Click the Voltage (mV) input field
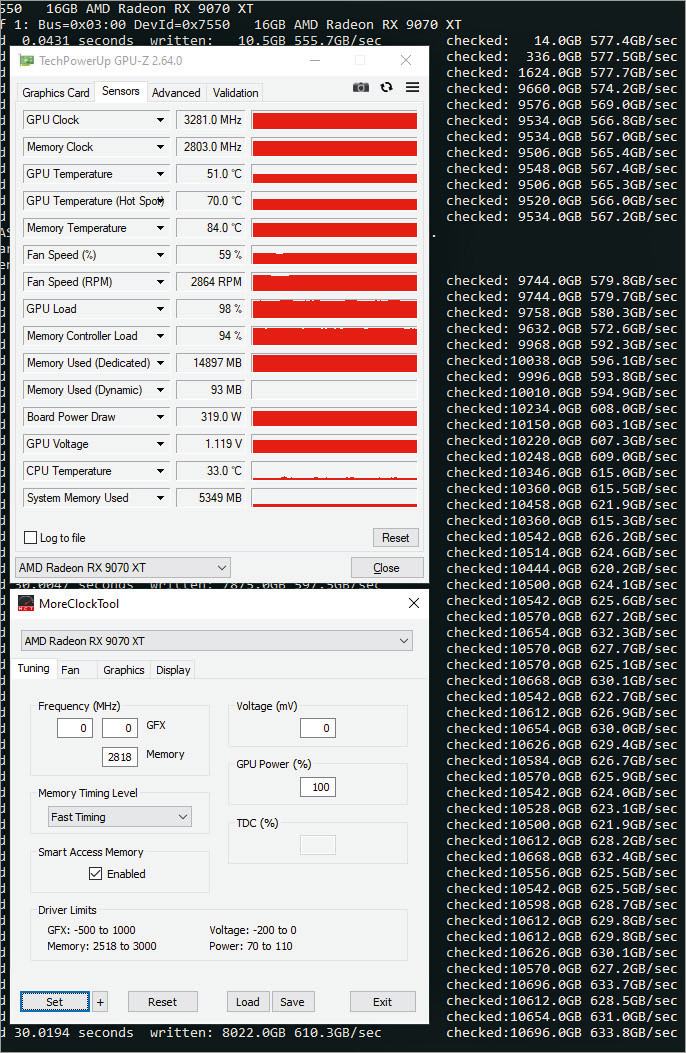The width and height of the screenshot is (686, 1053). pos(317,728)
